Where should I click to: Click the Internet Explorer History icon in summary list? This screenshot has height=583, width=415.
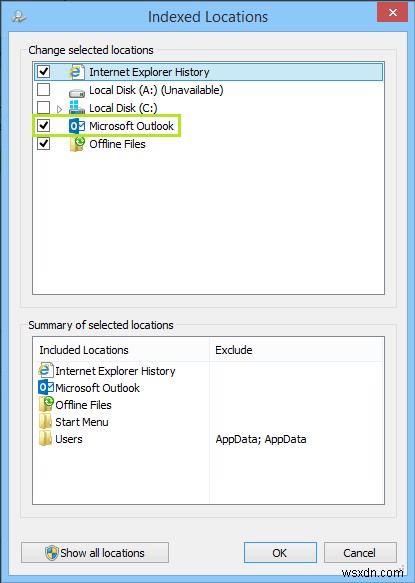(45, 370)
